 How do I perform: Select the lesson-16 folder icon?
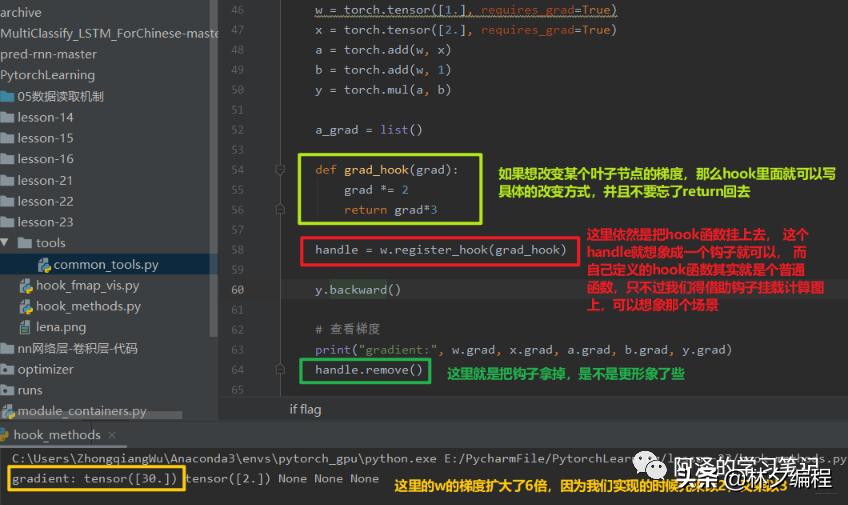(x=8, y=159)
